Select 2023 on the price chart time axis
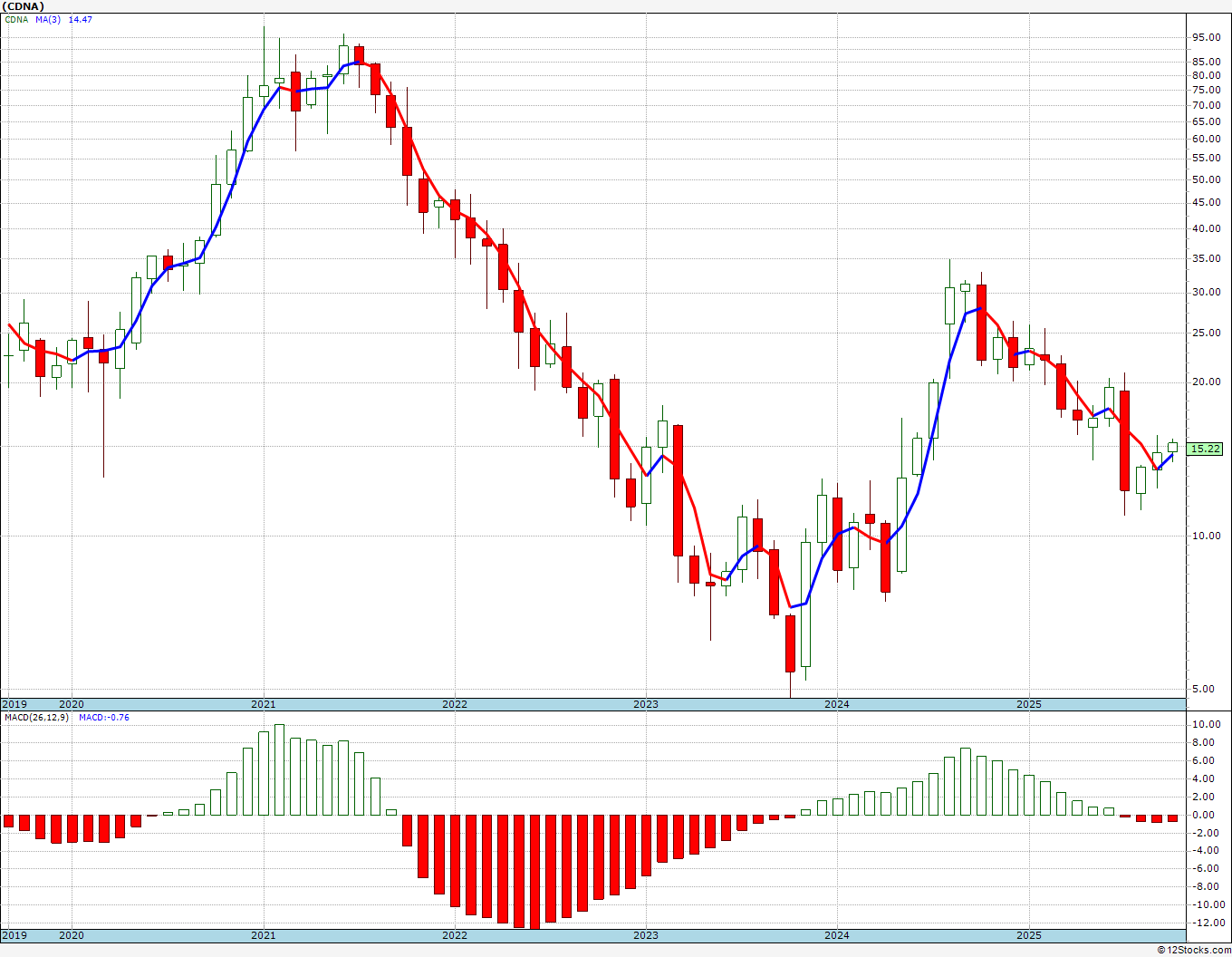This screenshot has width=1232, height=957. (645, 704)
